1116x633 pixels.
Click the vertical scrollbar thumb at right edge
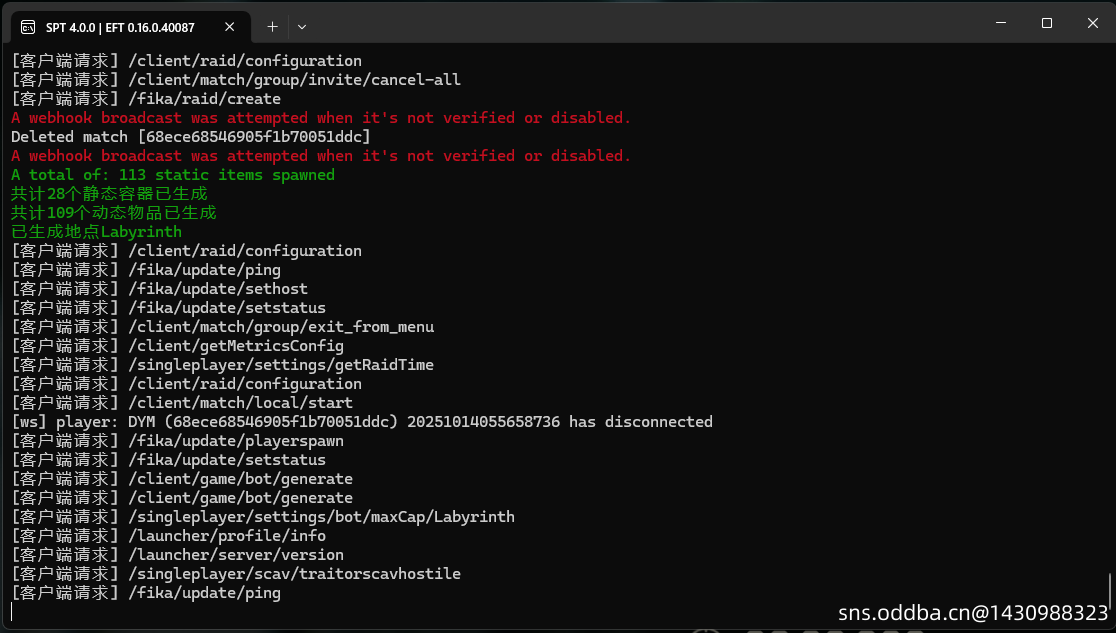click(x=1110, y=590)
